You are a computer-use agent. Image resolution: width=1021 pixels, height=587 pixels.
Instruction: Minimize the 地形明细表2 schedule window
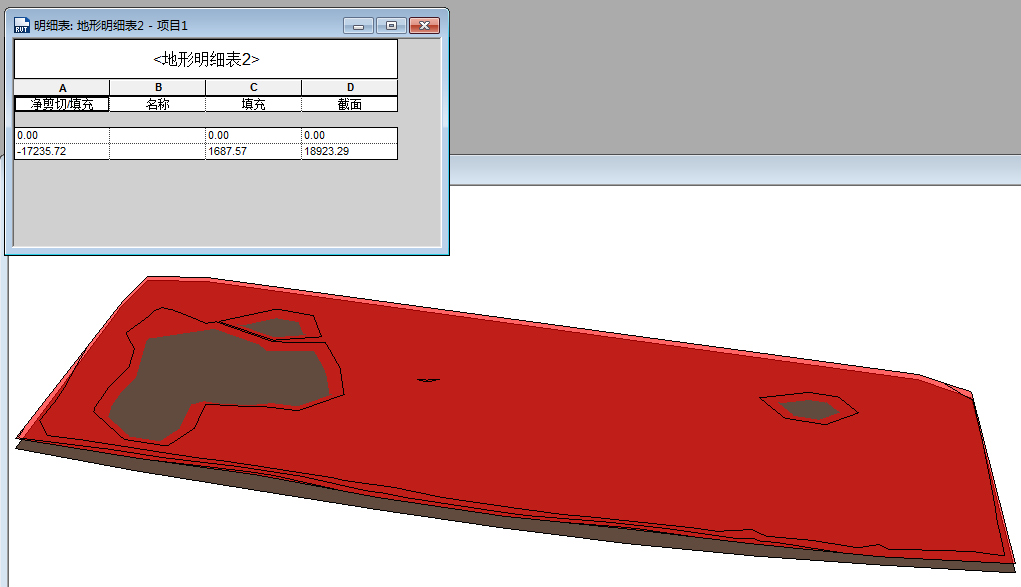358,25
